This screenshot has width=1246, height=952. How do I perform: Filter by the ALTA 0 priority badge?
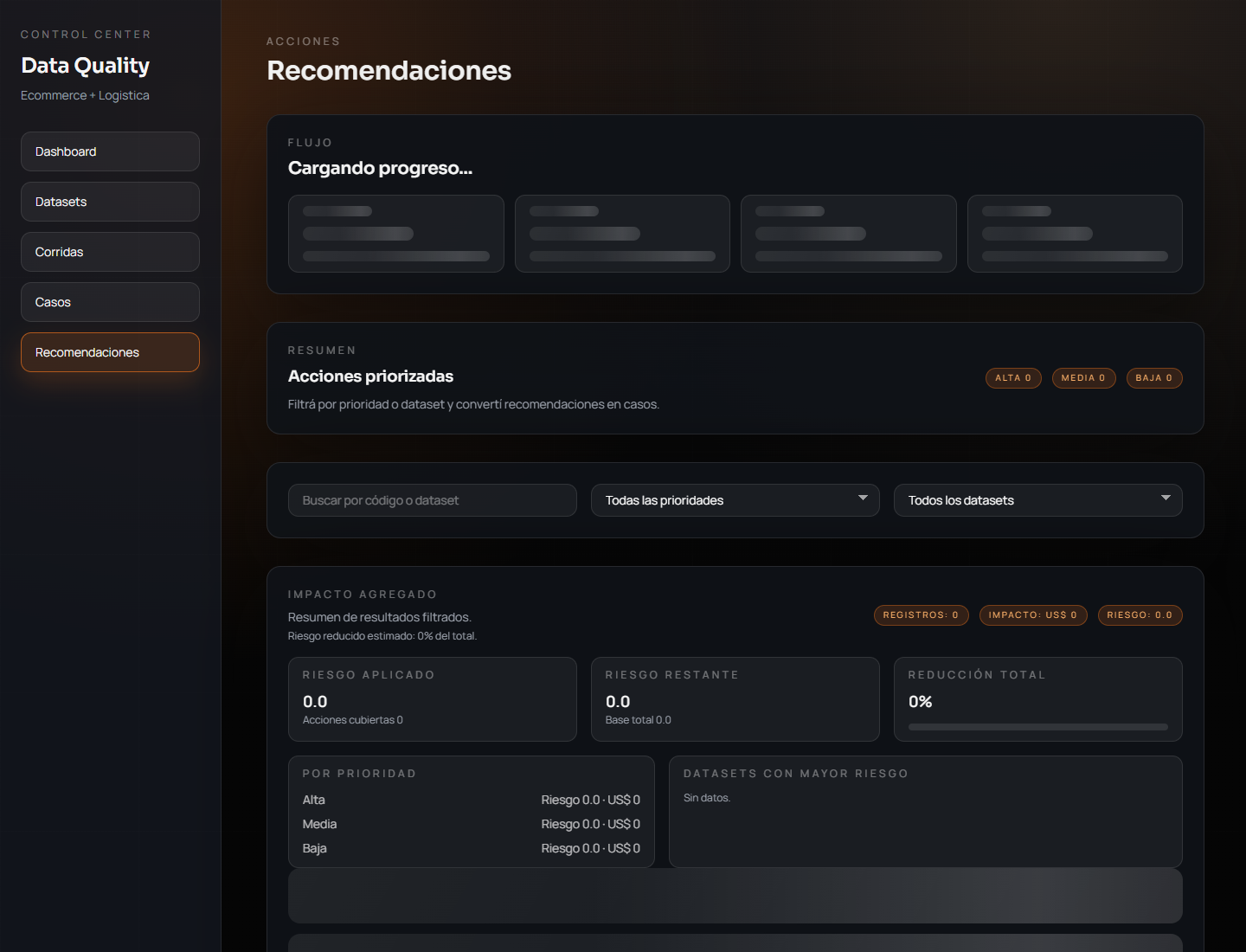1013,378
